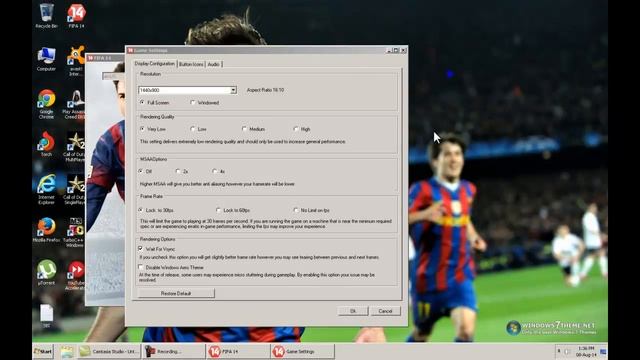Screen dimensions: 640x360
Task: Switch to Camtasia Studio taskbar item
Action: (x=109, y=351)
